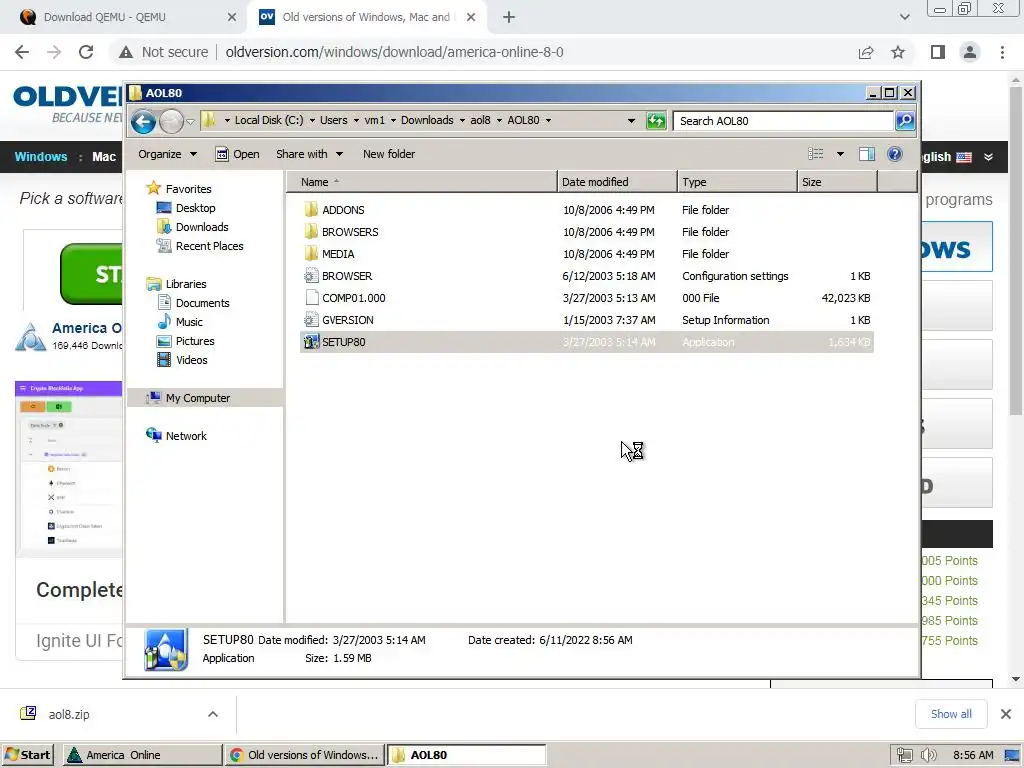Sort by Size column header
This screenshot has height=768, width=1024.
point(837,182)
